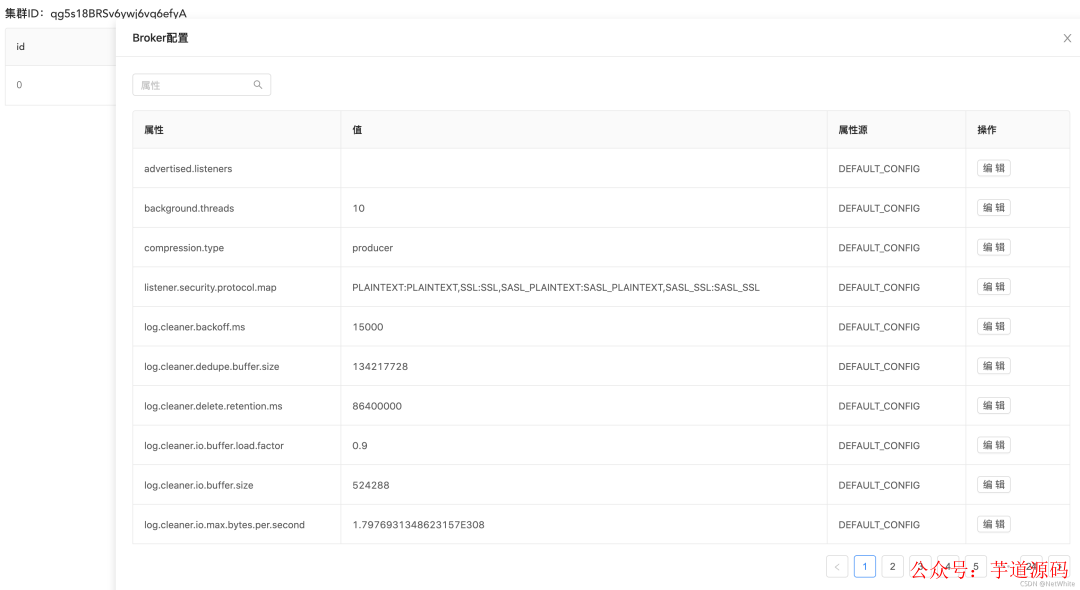Click the value 0.9
Screen dimensions: 1080x590
coord(360,445)
